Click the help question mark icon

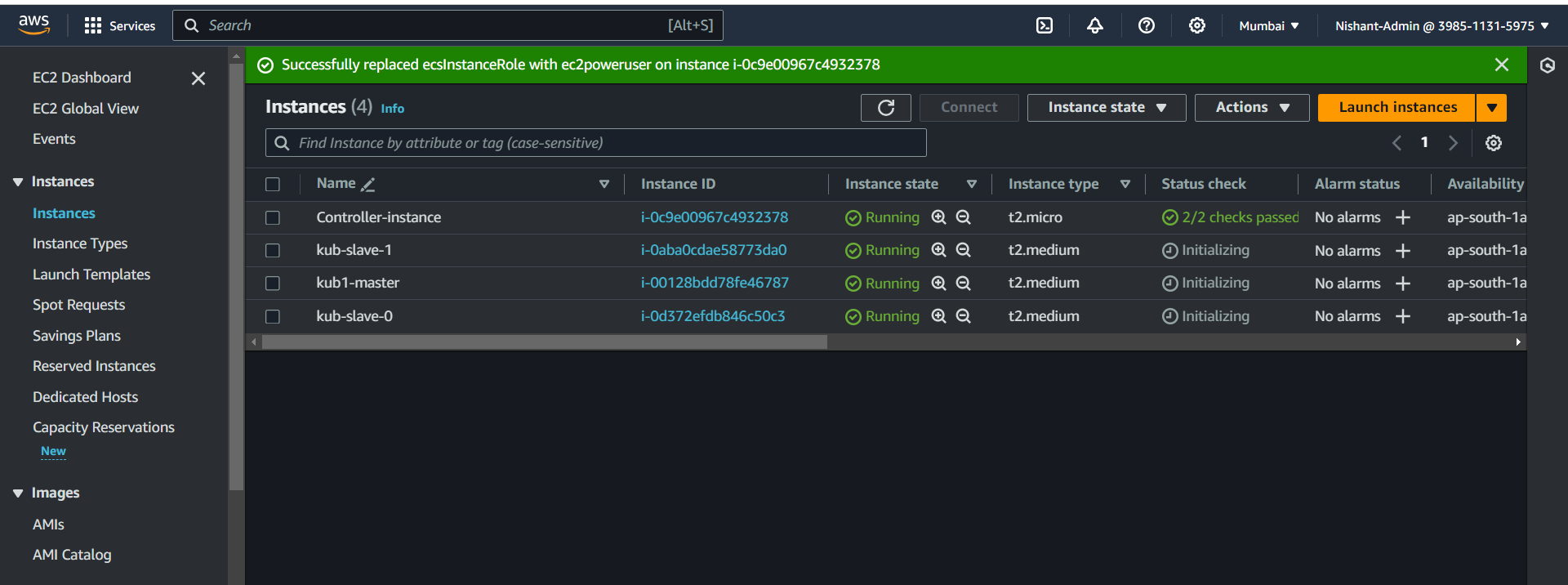point(1147,25)
